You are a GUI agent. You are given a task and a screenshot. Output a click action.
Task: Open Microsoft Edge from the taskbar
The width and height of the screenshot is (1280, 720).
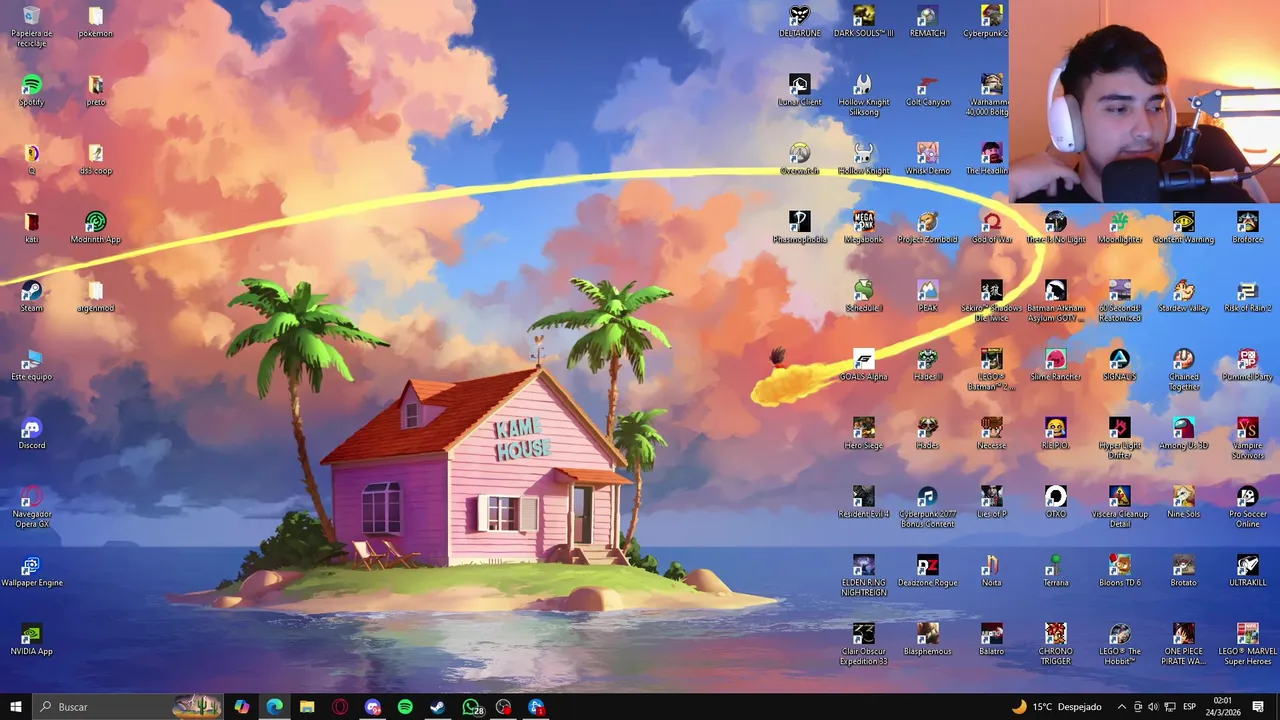coord(274,707)
